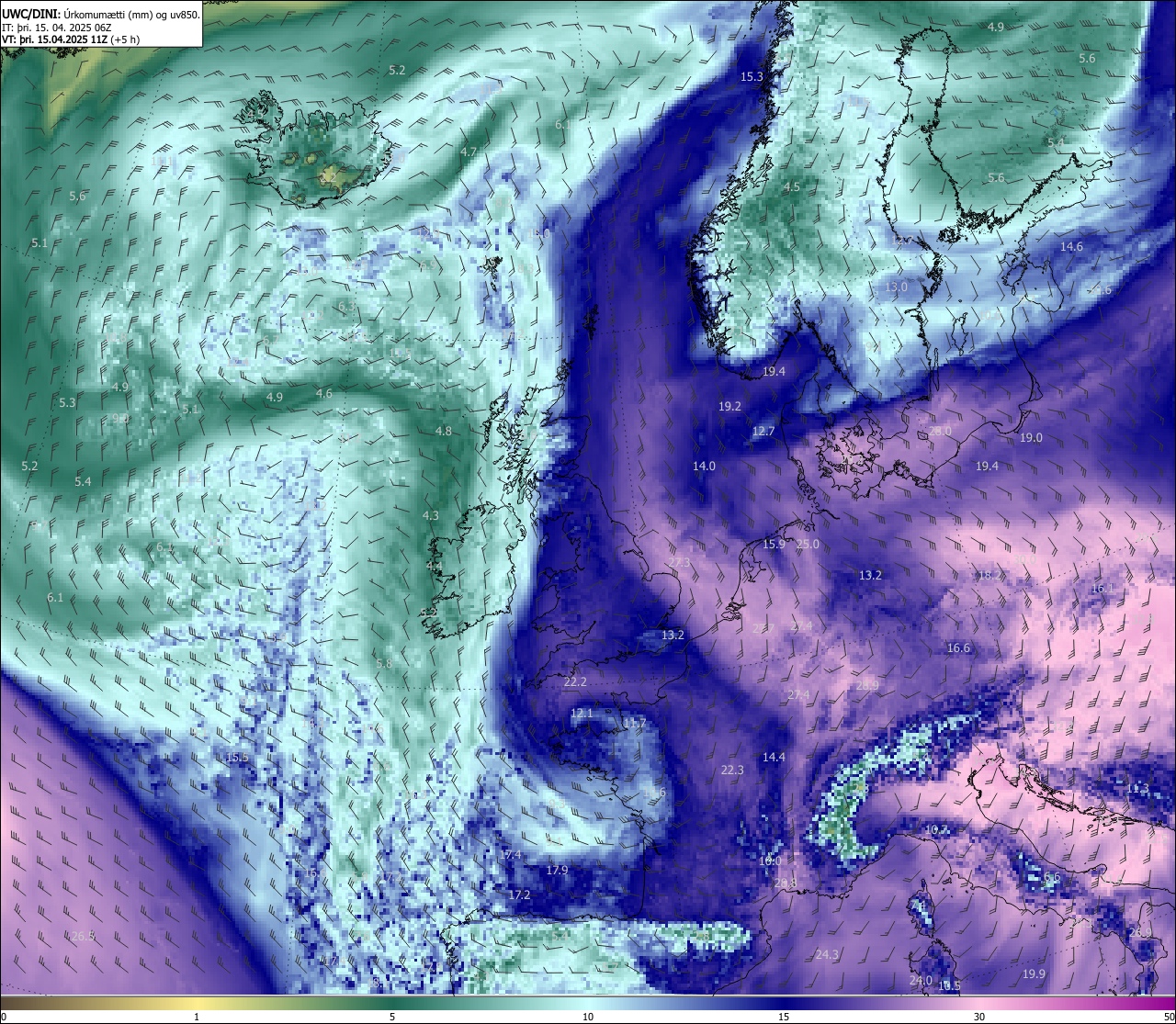Click the 17.9 value label
Image resolution: width=1176 pixels, height=1024 pixels.
point(557,871)
